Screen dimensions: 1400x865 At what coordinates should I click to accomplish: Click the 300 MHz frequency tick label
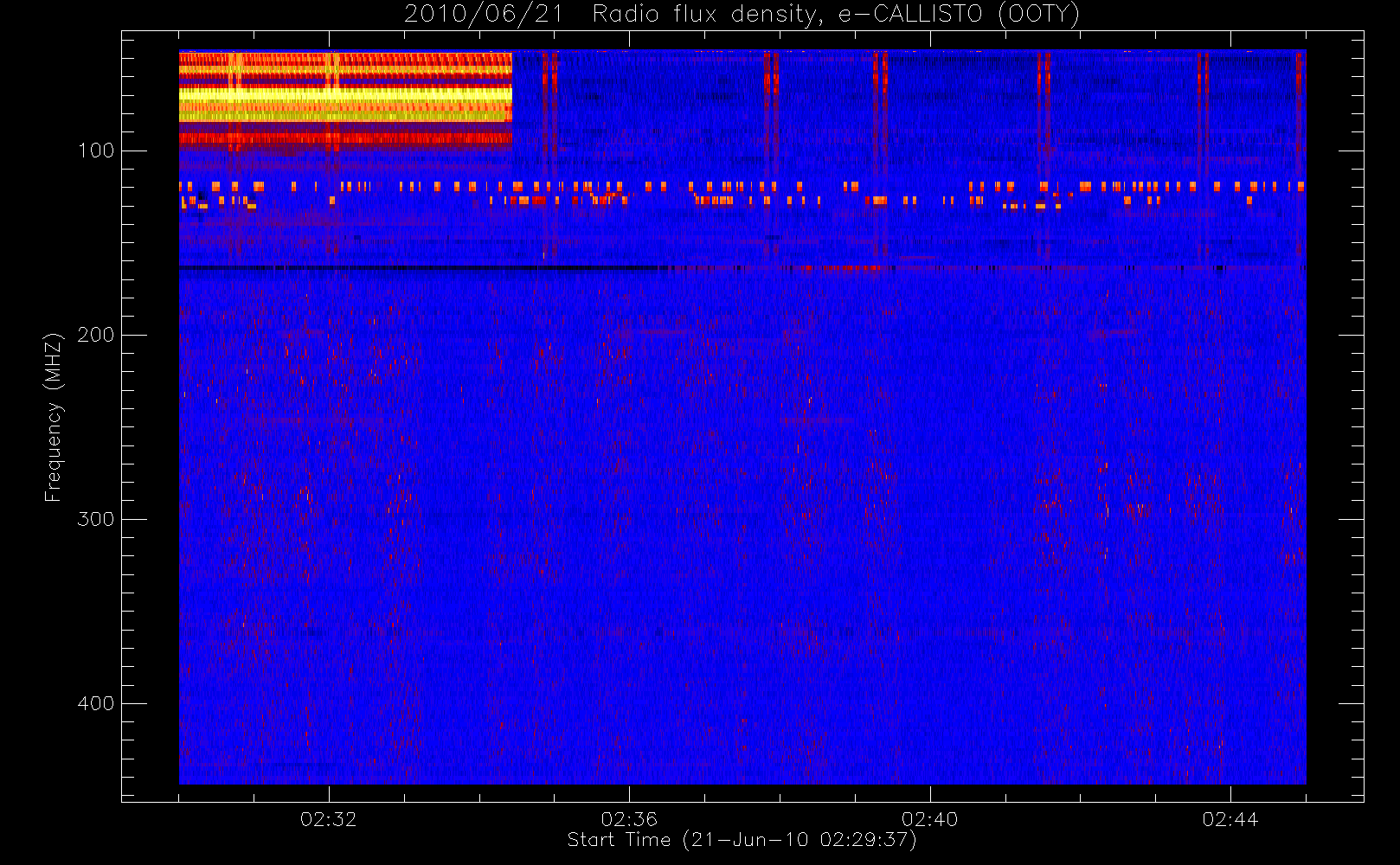(x=96, y=519)
